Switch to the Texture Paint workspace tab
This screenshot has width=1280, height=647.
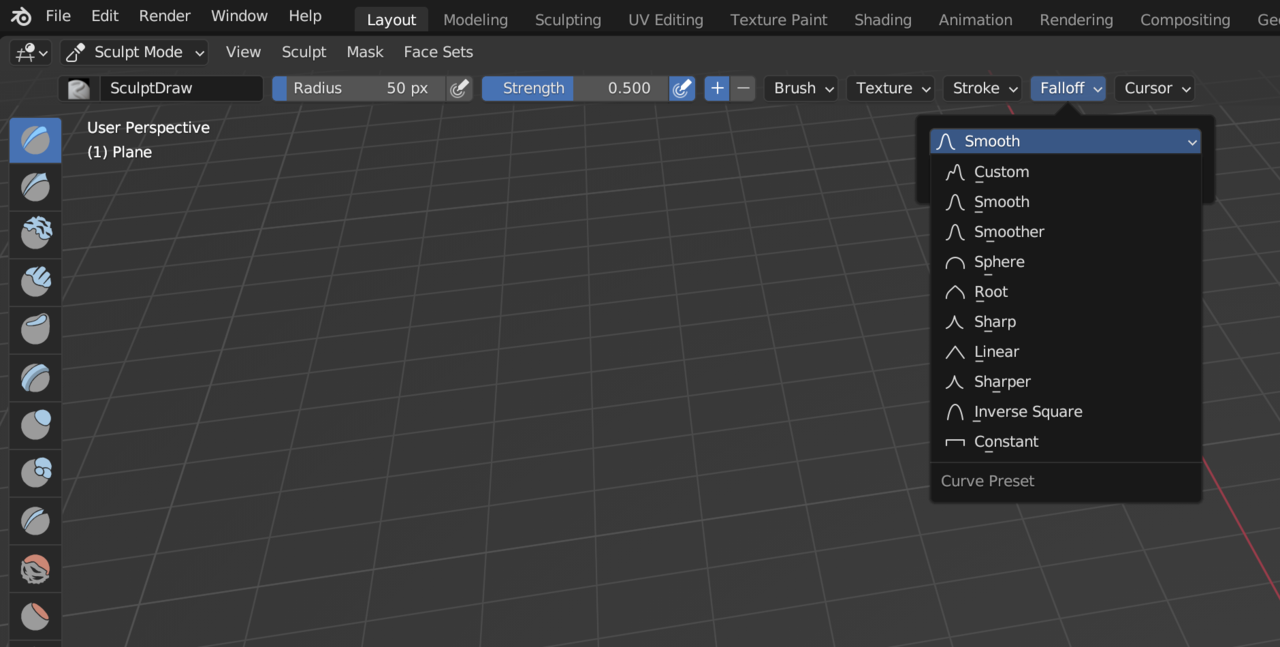pyautogui.click(x=779, y=20)
